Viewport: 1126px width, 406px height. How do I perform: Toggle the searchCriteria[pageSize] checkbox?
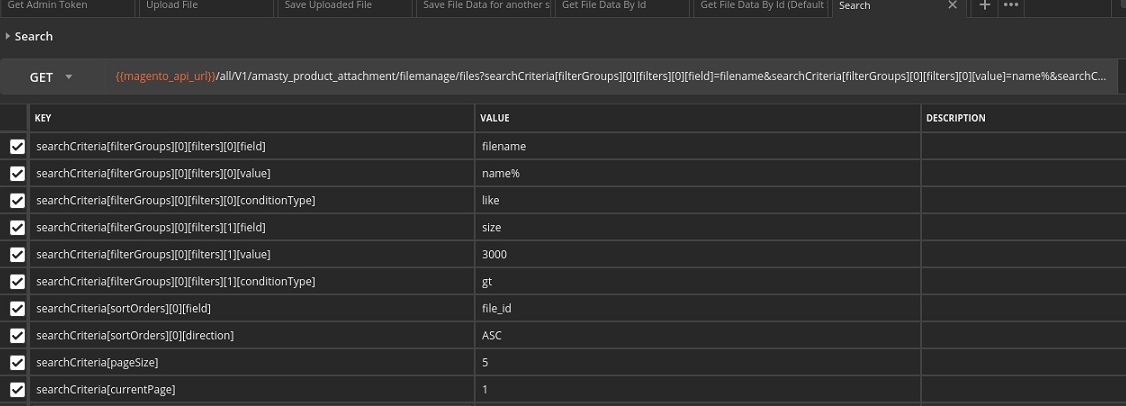pyautogui.click(x=17, y=362)
